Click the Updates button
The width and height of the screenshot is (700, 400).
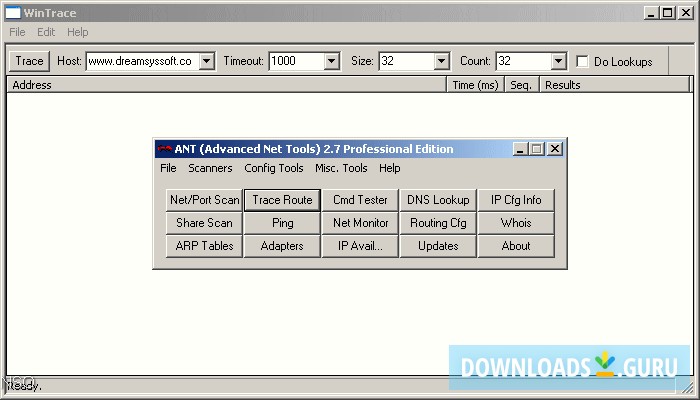[x=438, y=246]
